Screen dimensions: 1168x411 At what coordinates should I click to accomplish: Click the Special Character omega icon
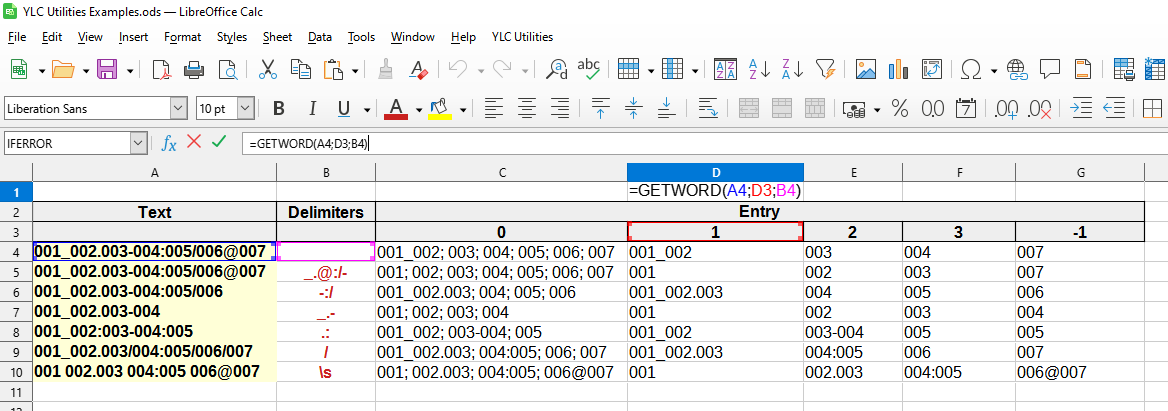pos(971,70)
